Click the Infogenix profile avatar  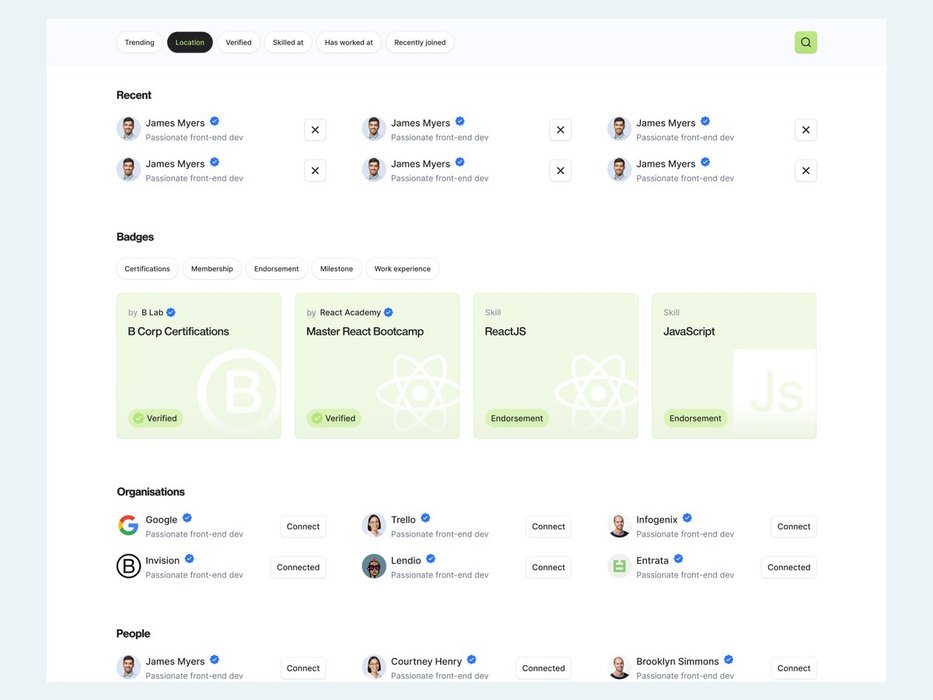pos(619,526)
